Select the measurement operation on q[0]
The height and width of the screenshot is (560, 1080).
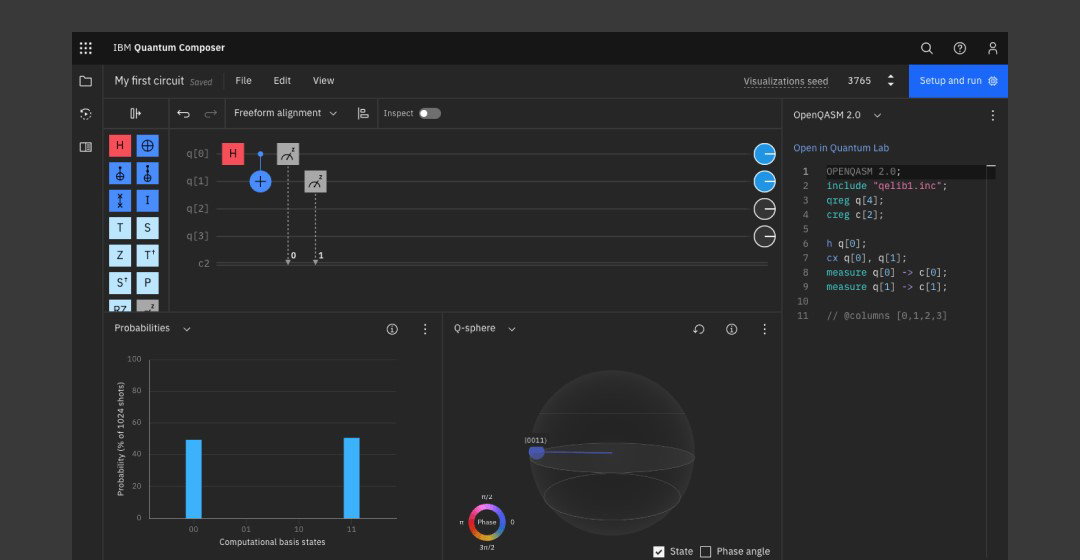[288, 154]
